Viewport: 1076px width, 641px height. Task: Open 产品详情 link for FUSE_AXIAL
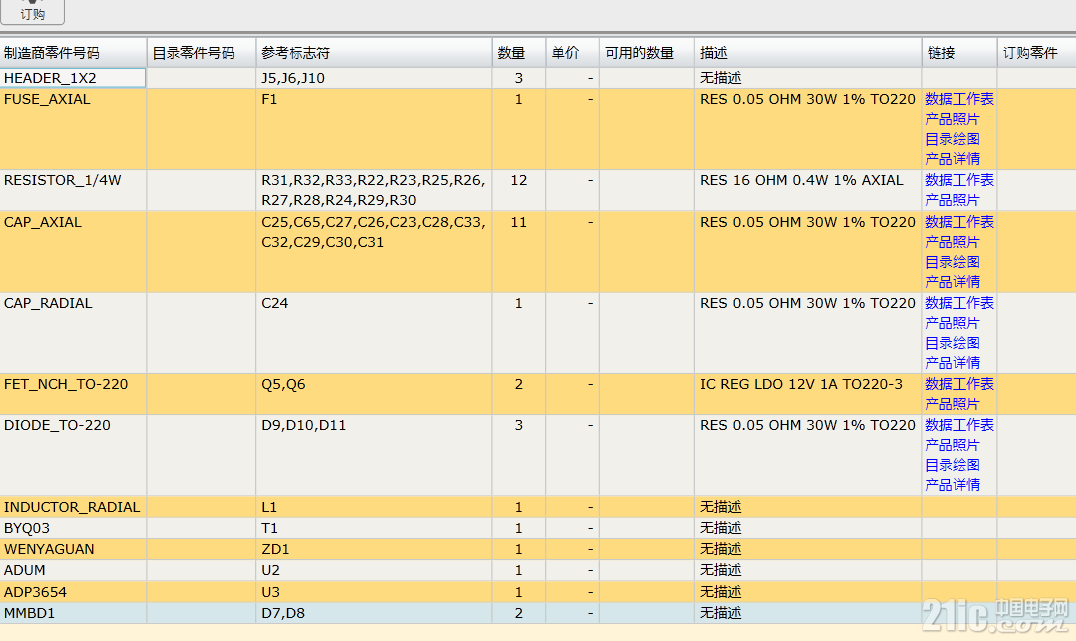click(x=952, y=159)
